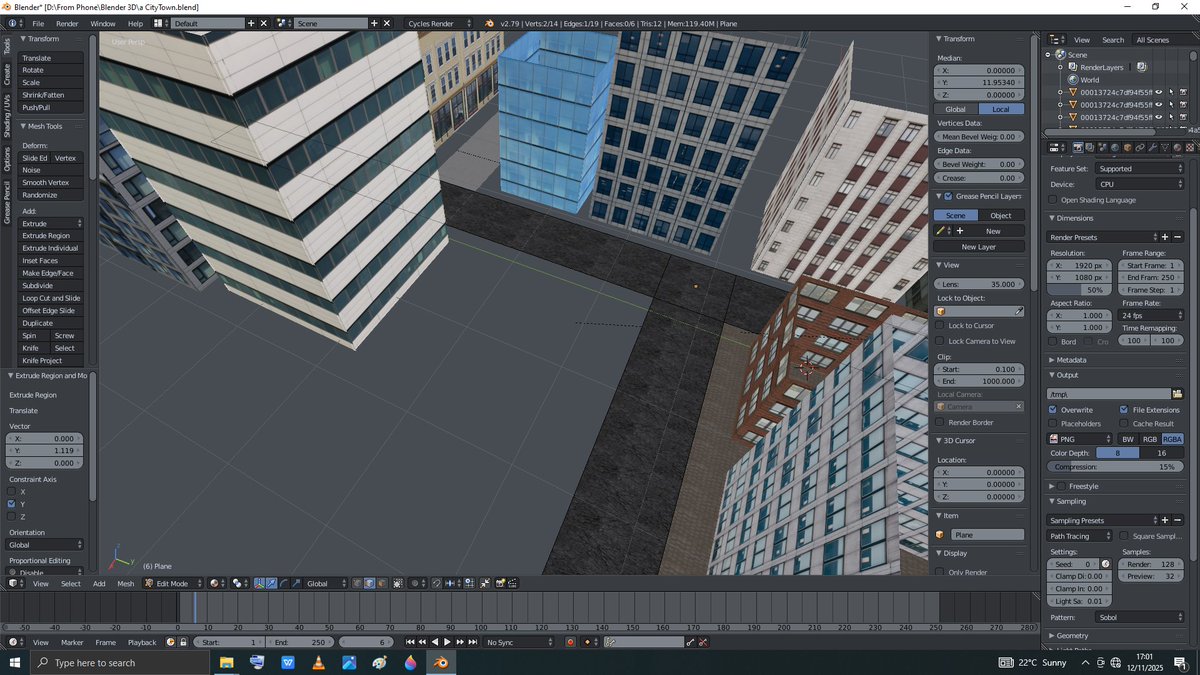Open Texture properties tab checker icon

pos(1190,148)
